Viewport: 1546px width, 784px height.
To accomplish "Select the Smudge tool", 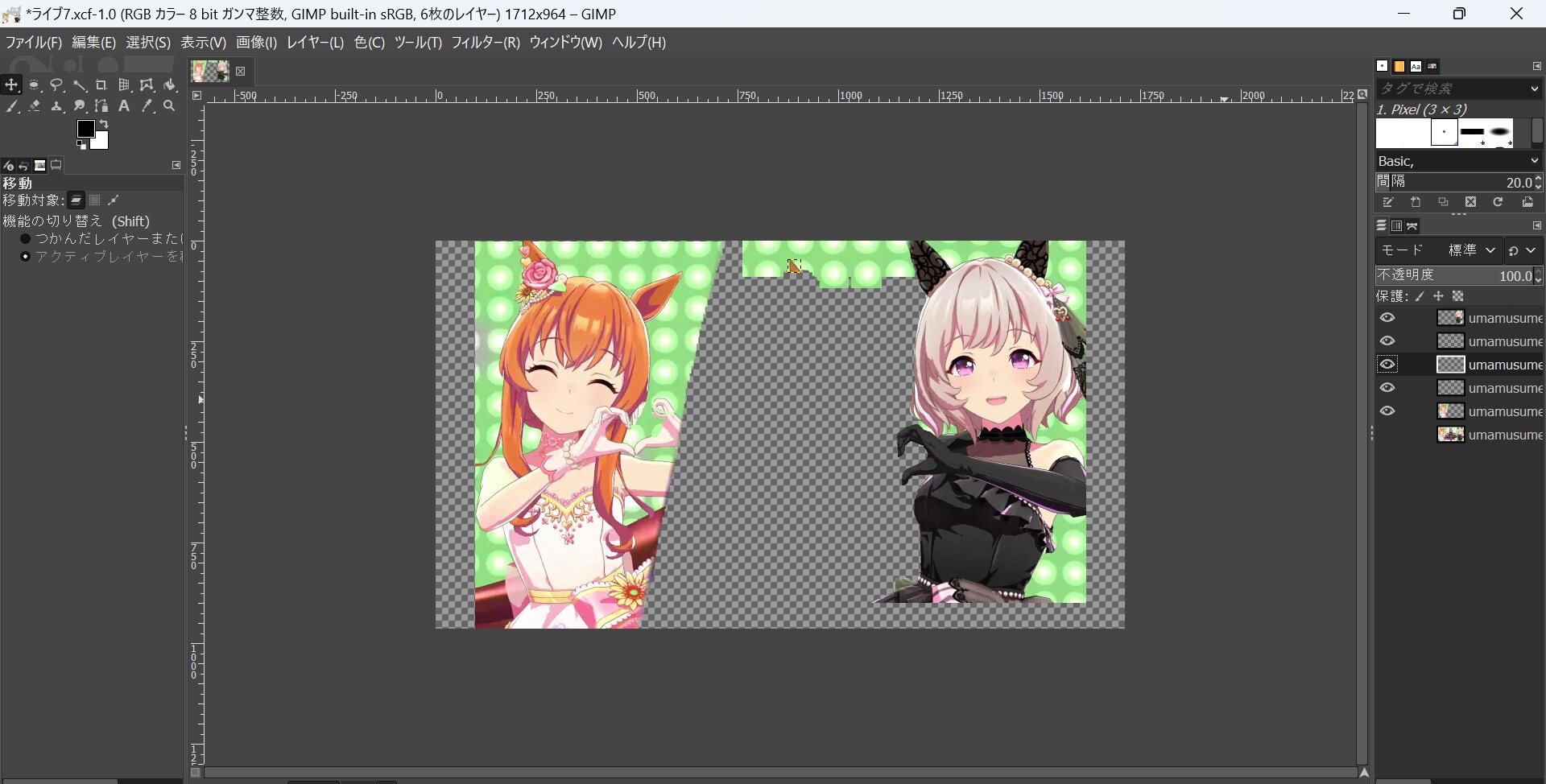I will (79, 106).
